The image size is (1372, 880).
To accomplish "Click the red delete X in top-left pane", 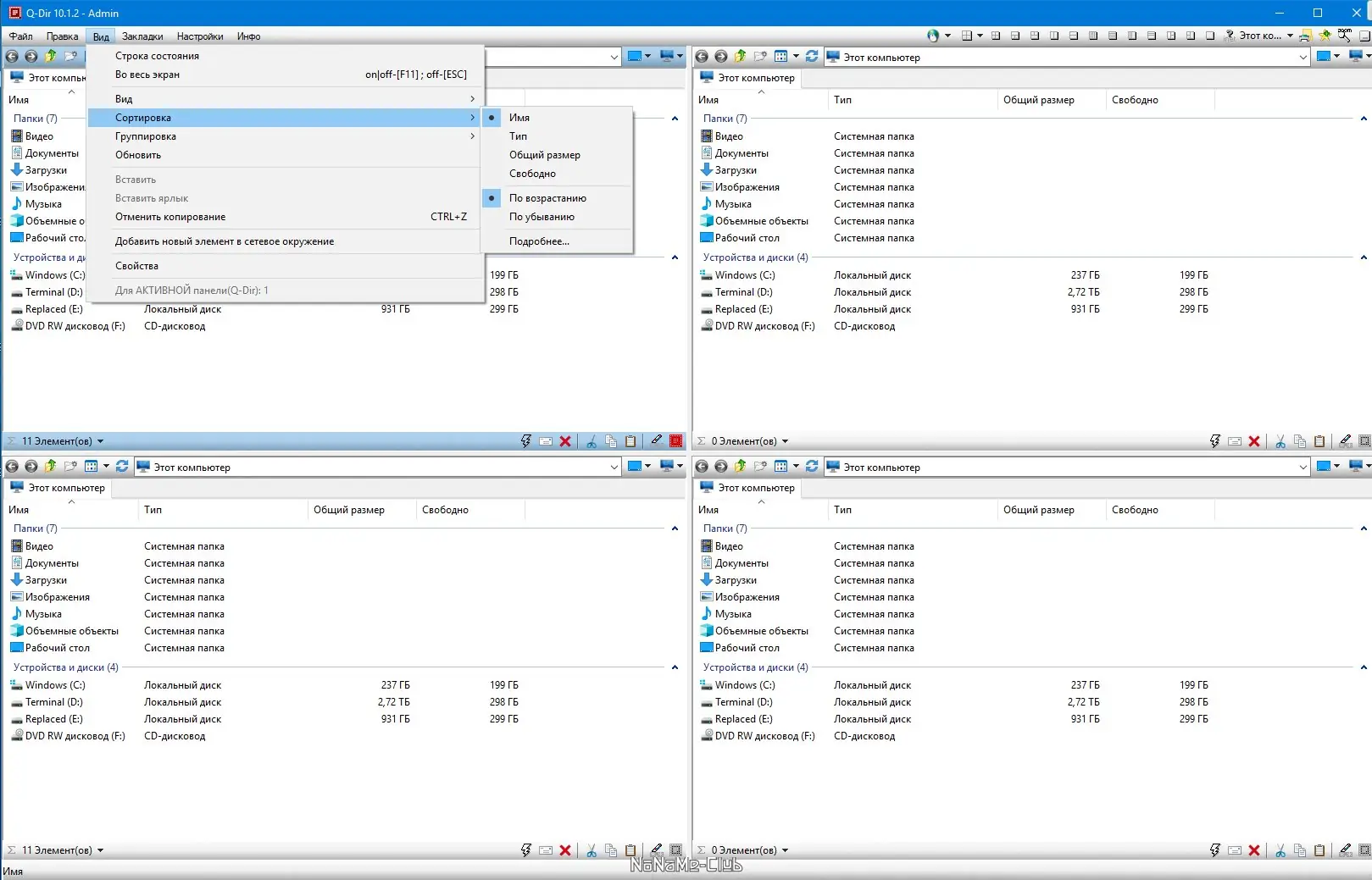I will (x=565, y=441).
